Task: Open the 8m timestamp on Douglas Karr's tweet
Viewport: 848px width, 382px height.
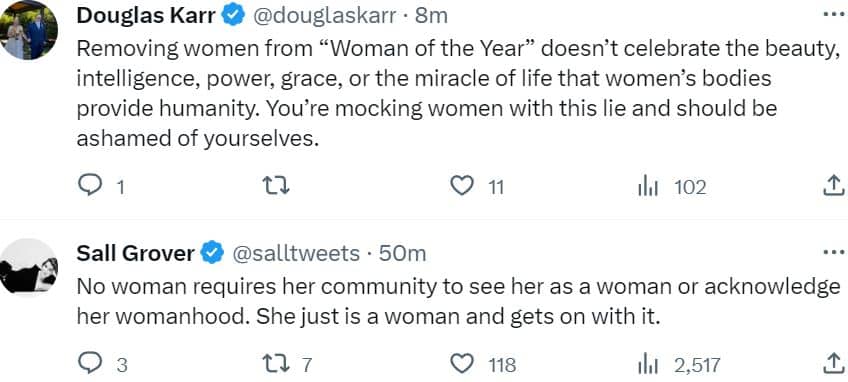Action: point(431,16)
